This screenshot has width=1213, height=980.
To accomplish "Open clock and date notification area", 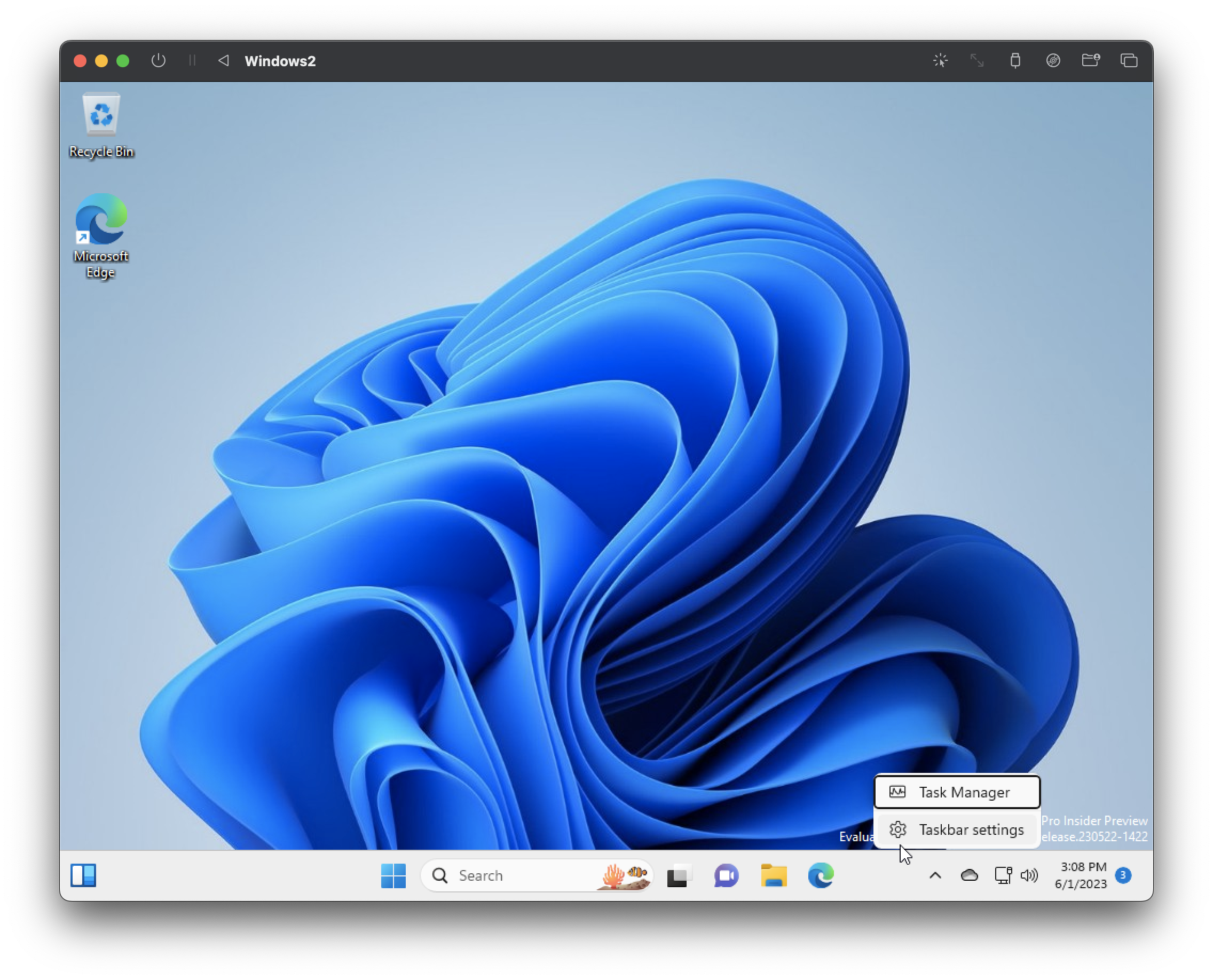I will (x=1082, y=875).
